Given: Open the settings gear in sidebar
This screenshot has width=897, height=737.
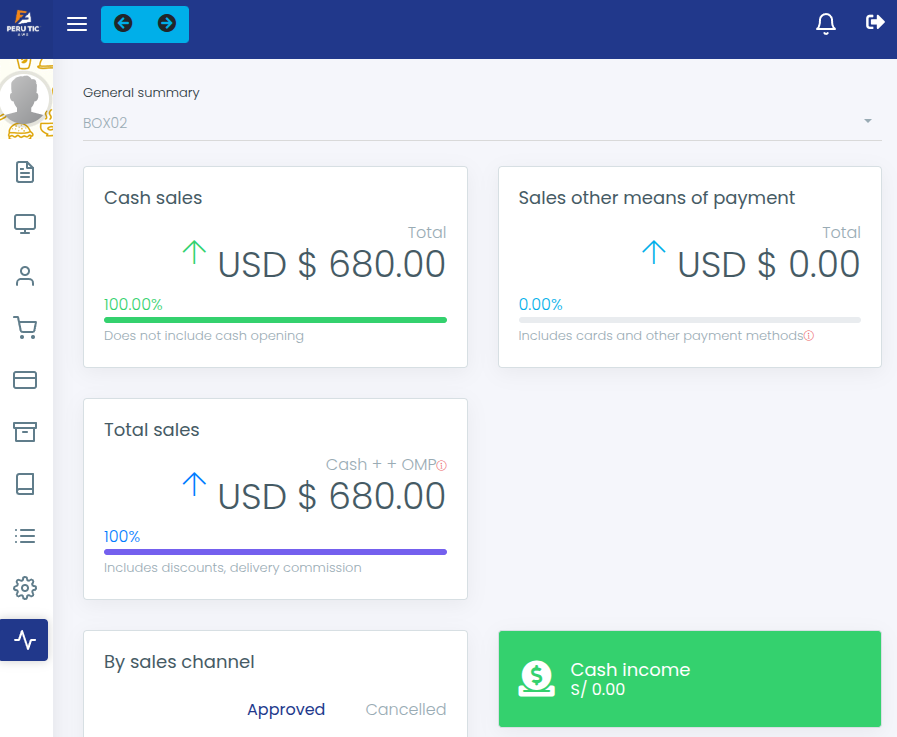Looking at the screenshot, I should pos(25,588).
